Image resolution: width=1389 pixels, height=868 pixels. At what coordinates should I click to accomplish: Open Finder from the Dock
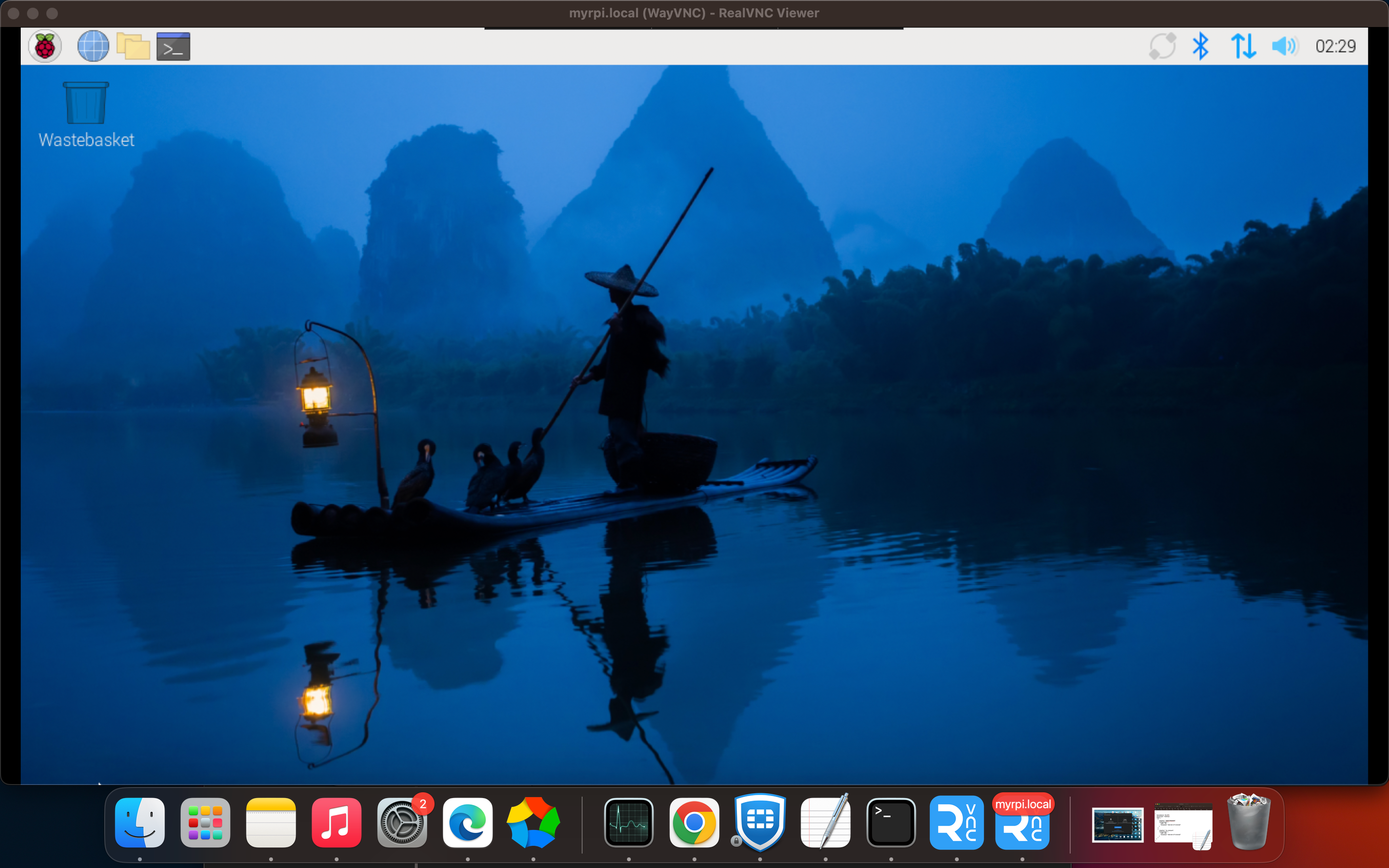point(140,822)
